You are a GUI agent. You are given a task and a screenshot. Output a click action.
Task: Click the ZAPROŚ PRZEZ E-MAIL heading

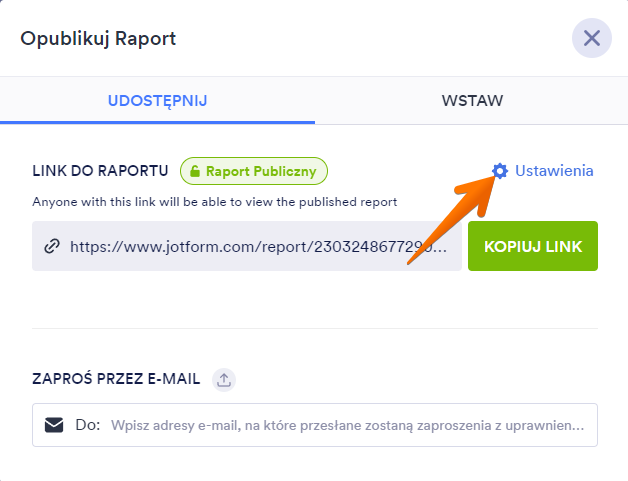(116, 379)
